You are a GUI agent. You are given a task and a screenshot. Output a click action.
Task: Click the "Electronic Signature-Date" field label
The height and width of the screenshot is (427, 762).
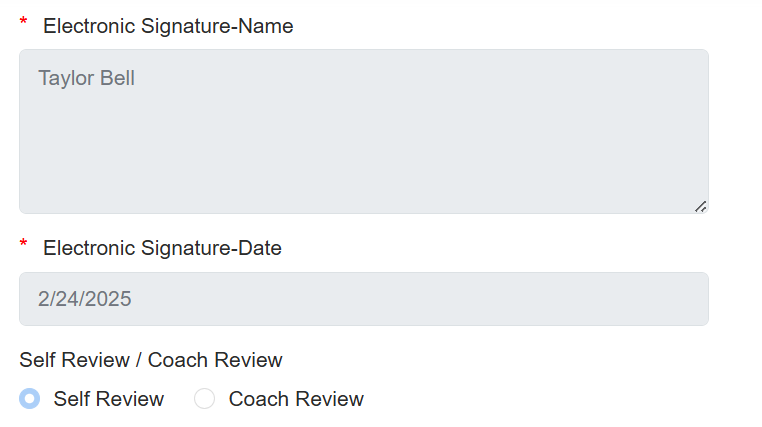pyautogui.click(x=162, y=248)
